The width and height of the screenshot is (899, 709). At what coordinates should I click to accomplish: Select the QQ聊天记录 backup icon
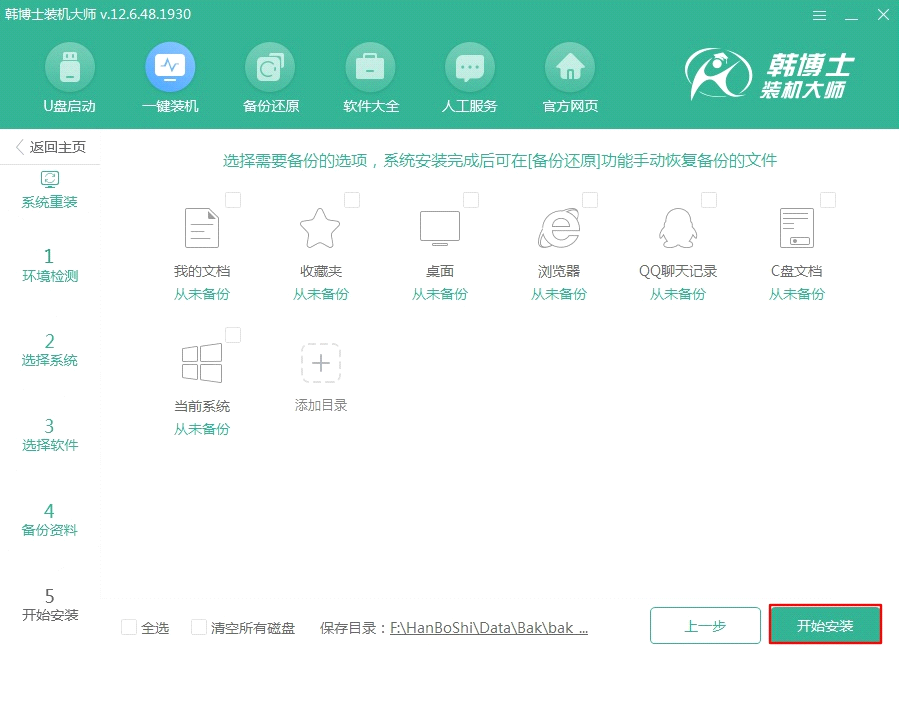[678, 227]
